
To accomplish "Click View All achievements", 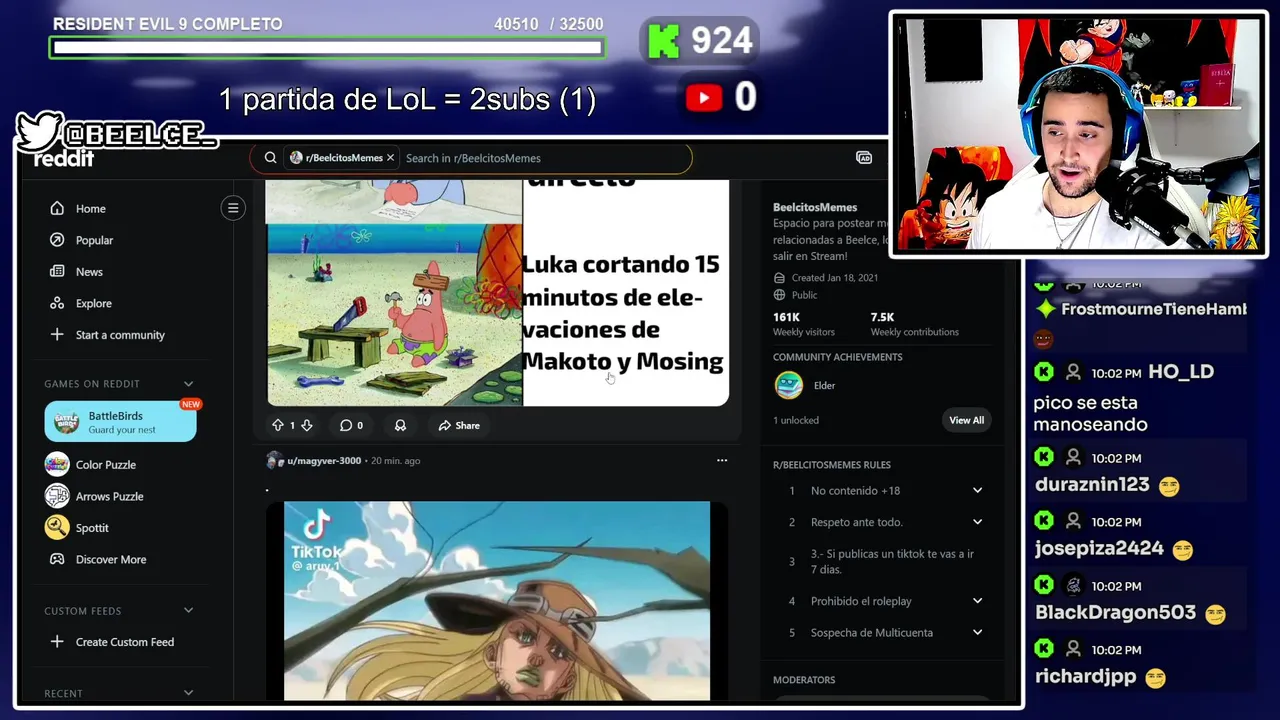I will pos(966,420).
